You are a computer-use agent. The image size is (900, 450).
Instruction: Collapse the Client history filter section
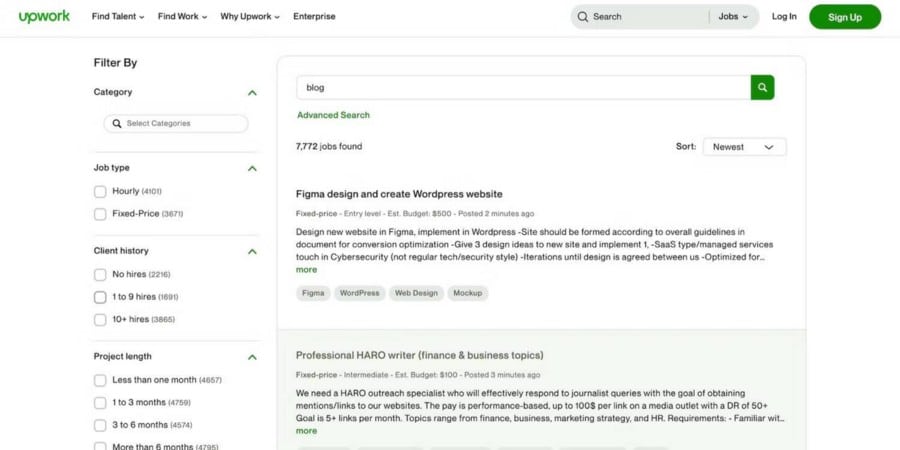[252, 251]
